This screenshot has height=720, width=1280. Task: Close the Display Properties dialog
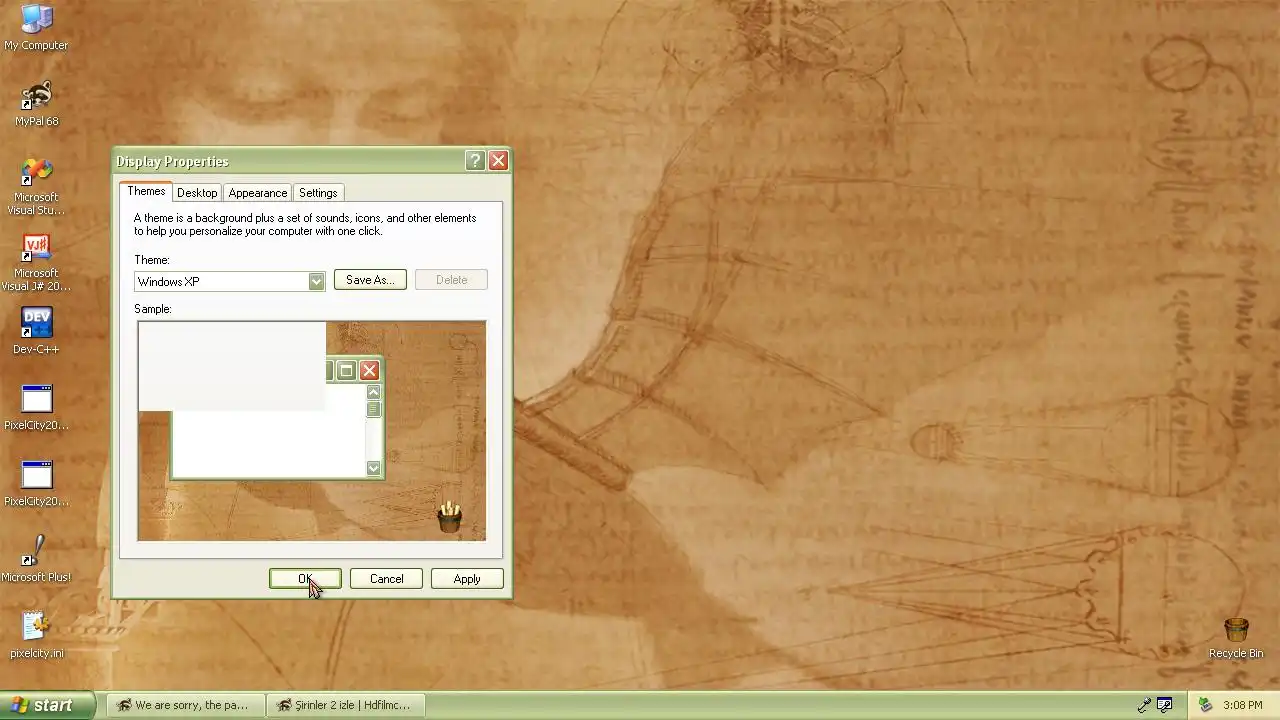498,160
